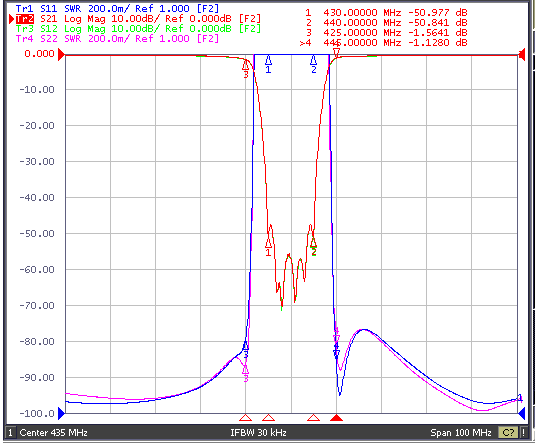Click the blue reference arrow at bottom right
Viewport: 535px width, 443px height.
[522, 413]
